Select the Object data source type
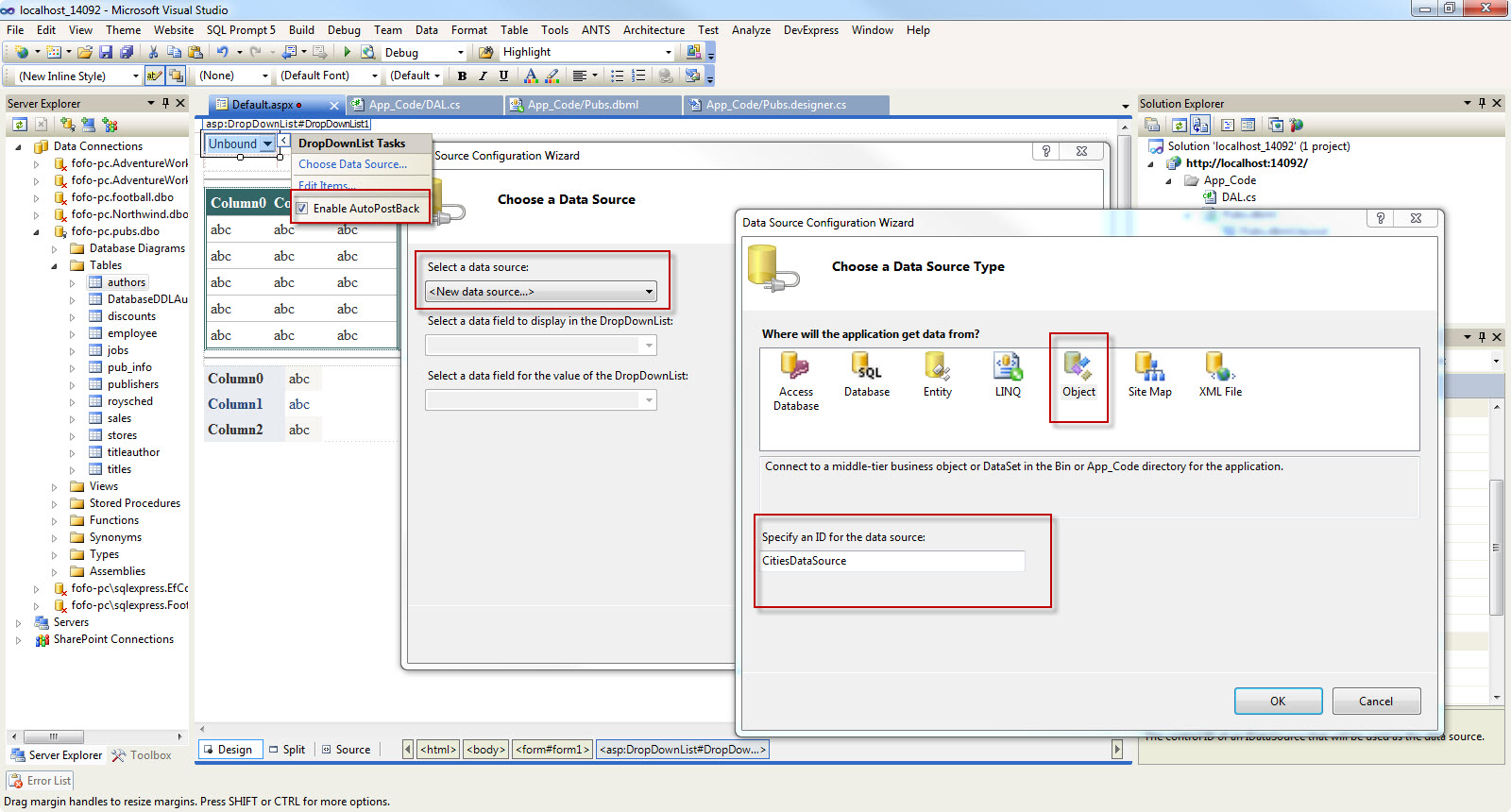The image size is (1511, 812). coord(1078,375)
